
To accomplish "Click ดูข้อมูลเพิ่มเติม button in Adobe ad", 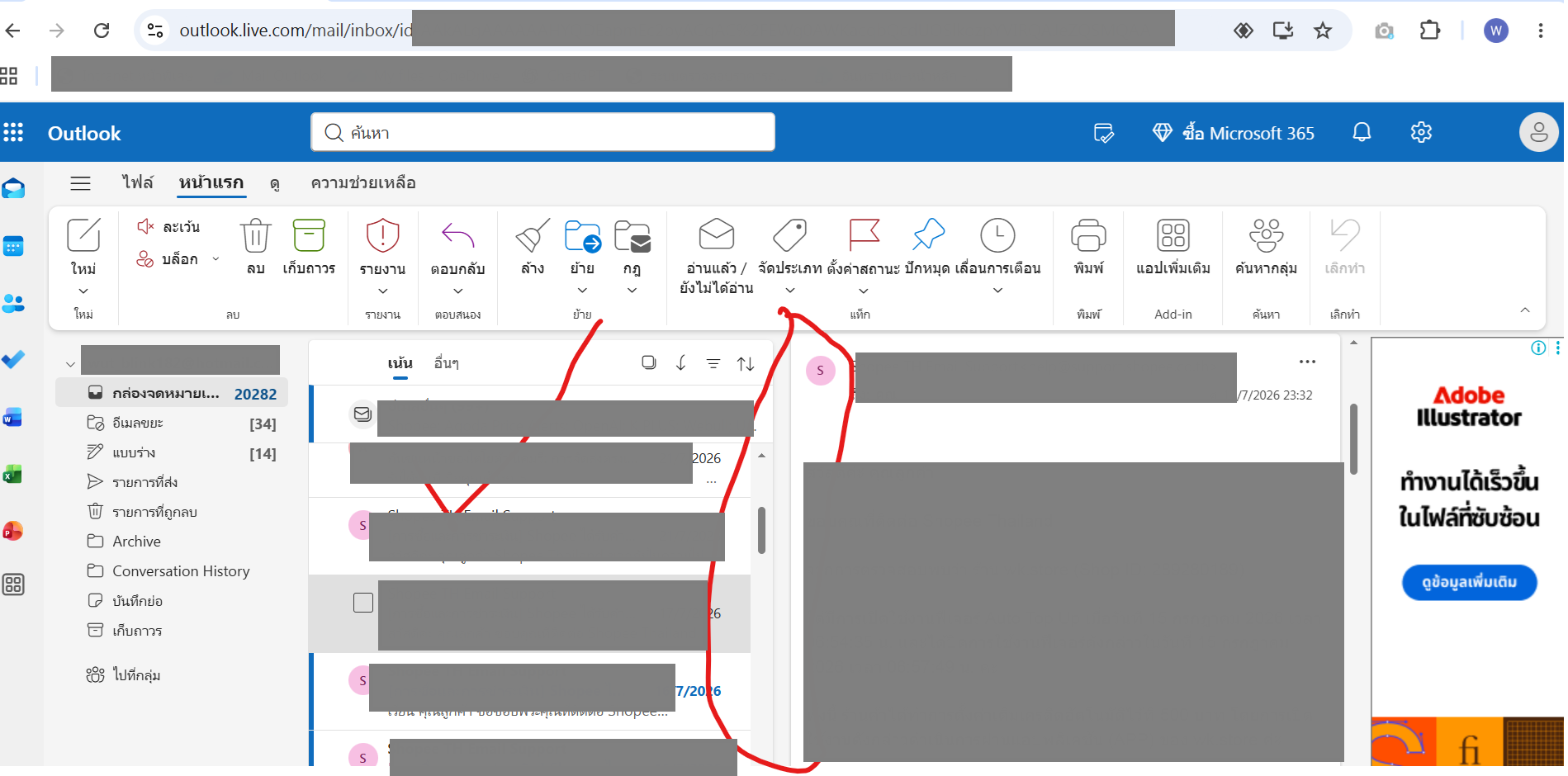I will point(1470,583).
